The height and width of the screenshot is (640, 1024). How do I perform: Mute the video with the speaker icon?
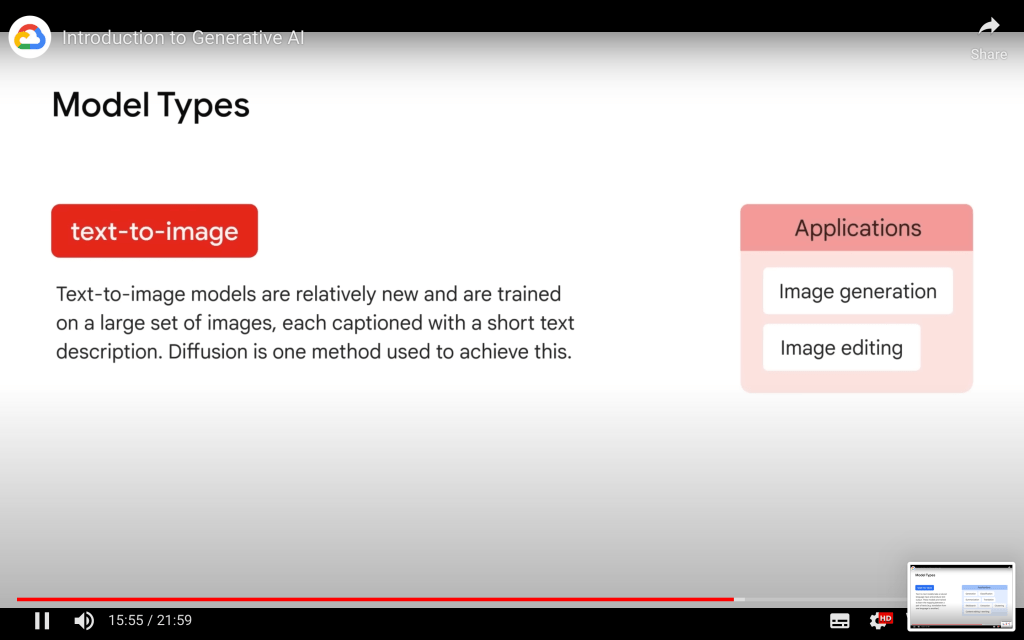(x=84, y=621)
